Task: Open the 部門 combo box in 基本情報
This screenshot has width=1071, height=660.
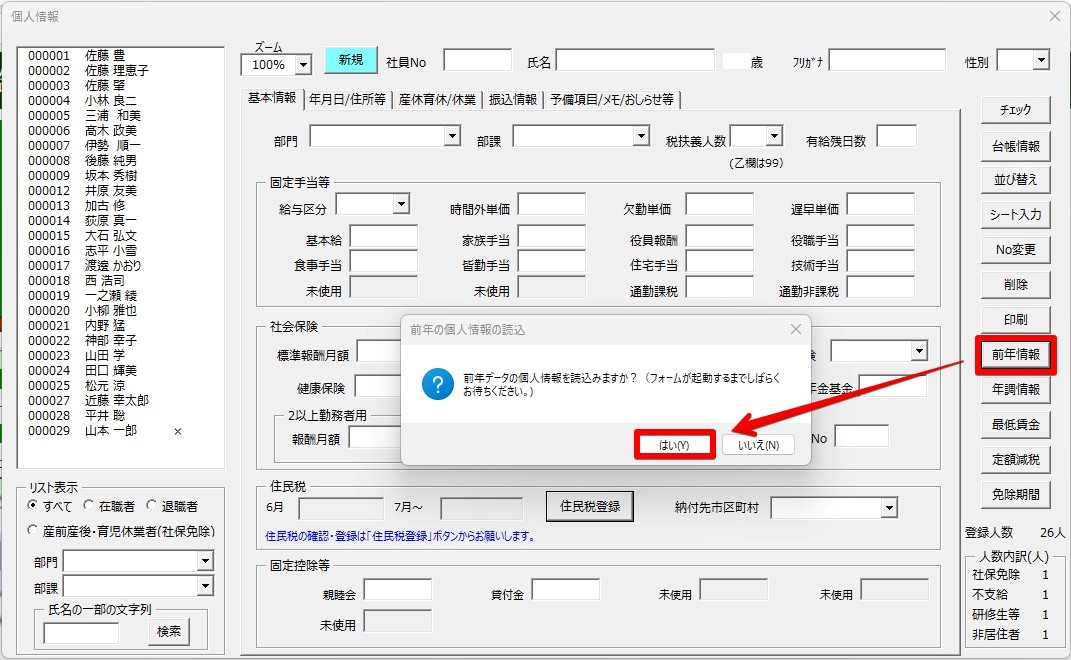Action: (452, 135)
